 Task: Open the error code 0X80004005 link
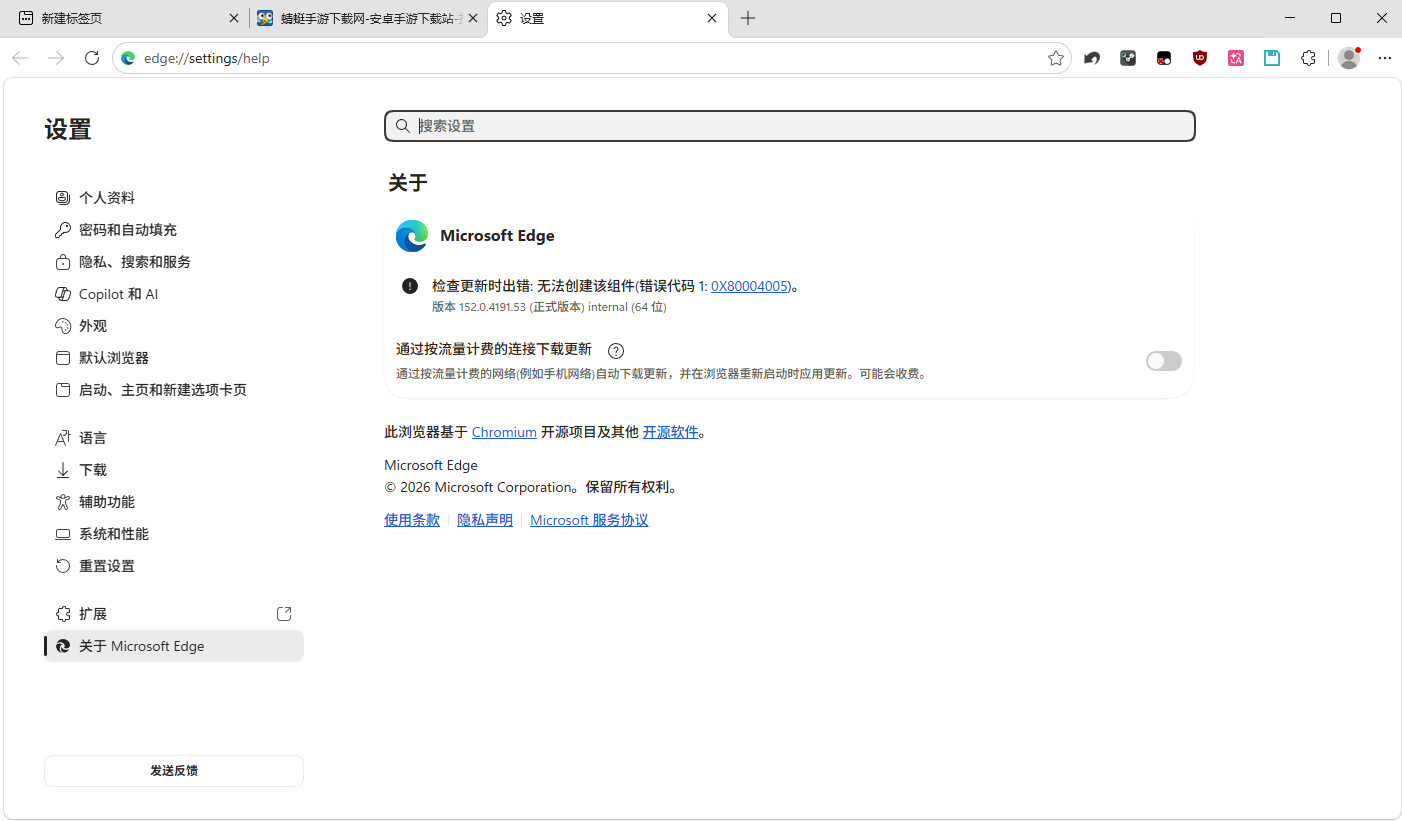751,286
